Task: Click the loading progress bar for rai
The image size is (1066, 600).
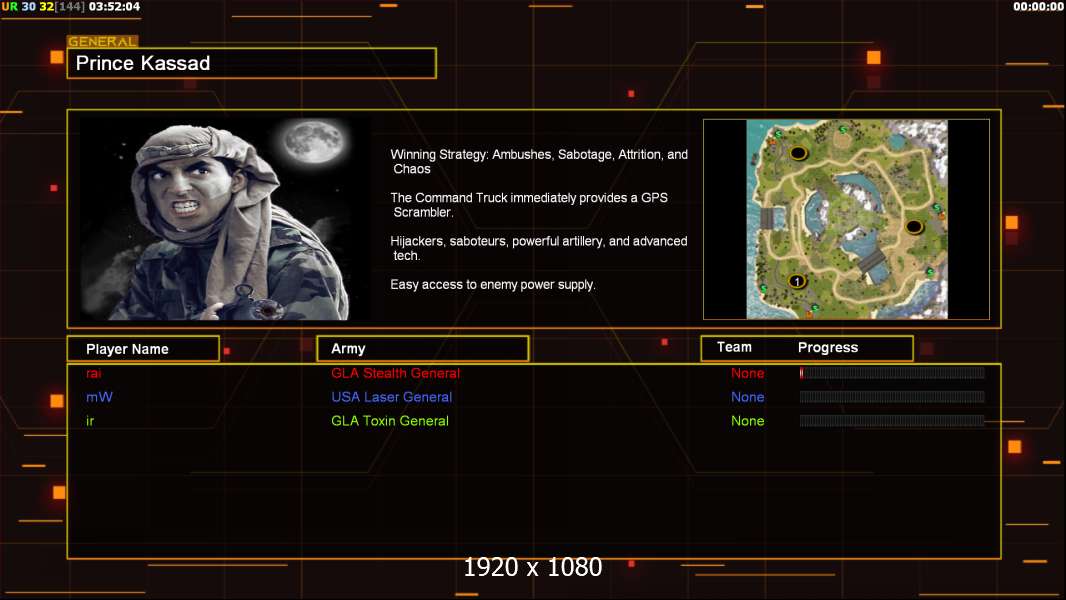Action: tap(892, 373)
